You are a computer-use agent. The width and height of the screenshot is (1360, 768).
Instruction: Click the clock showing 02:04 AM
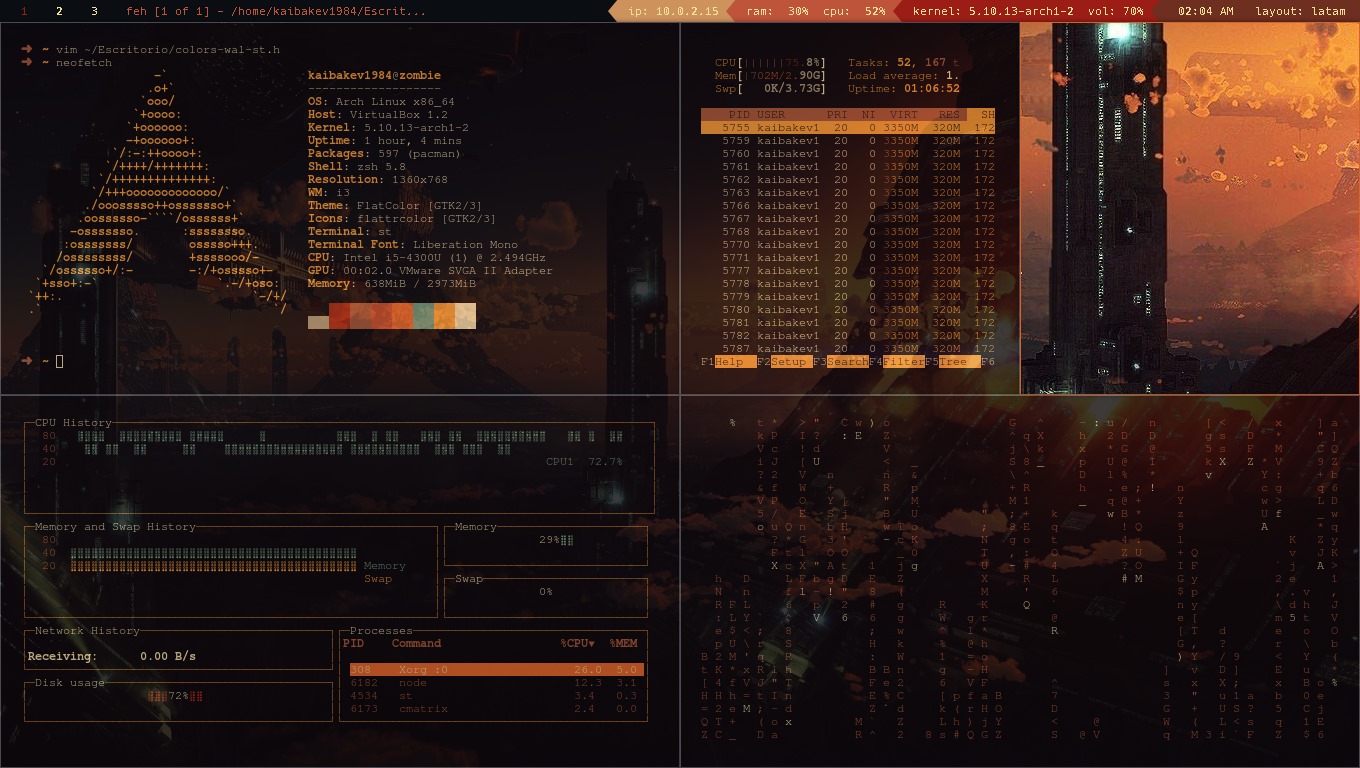pos(1205,11)
